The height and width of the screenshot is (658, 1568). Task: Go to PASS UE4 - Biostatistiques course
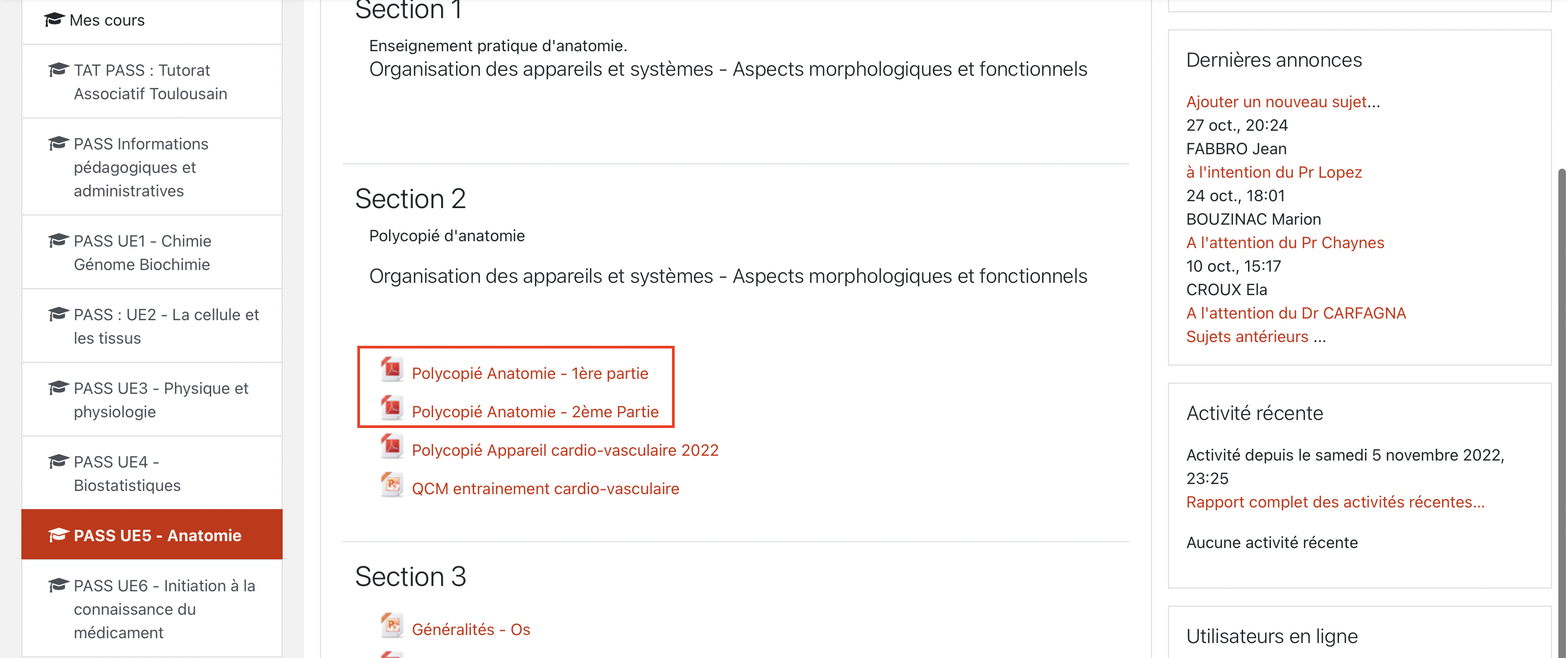pyautogui.click(x=126, y=473)
